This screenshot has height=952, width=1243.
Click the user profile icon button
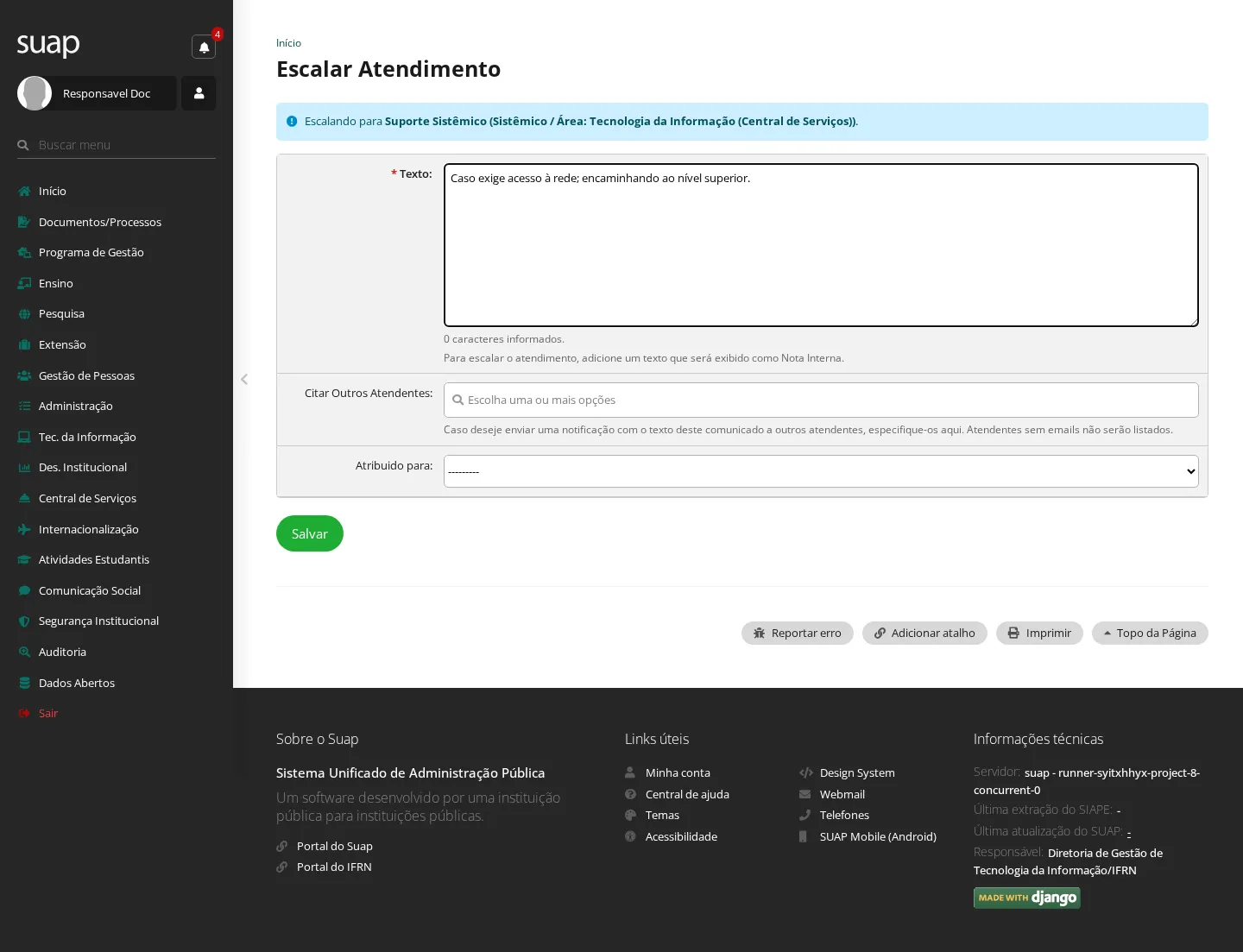click(199, 93)
